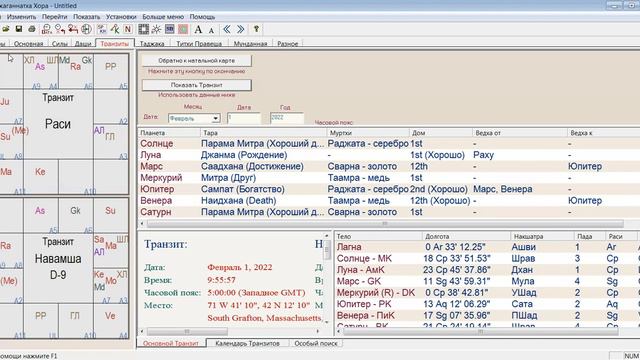This screenshot has width=640, height=360.
Task: Switch to the Даши tab
Action: pyautogui.click(x=83, y=44)
